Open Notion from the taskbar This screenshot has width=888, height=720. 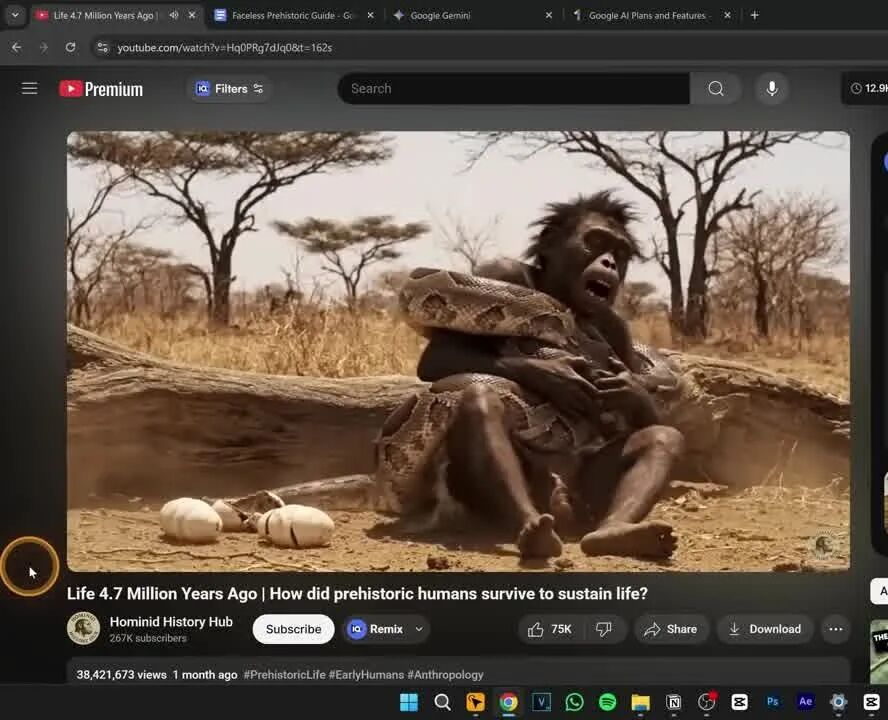pos(672,702)
